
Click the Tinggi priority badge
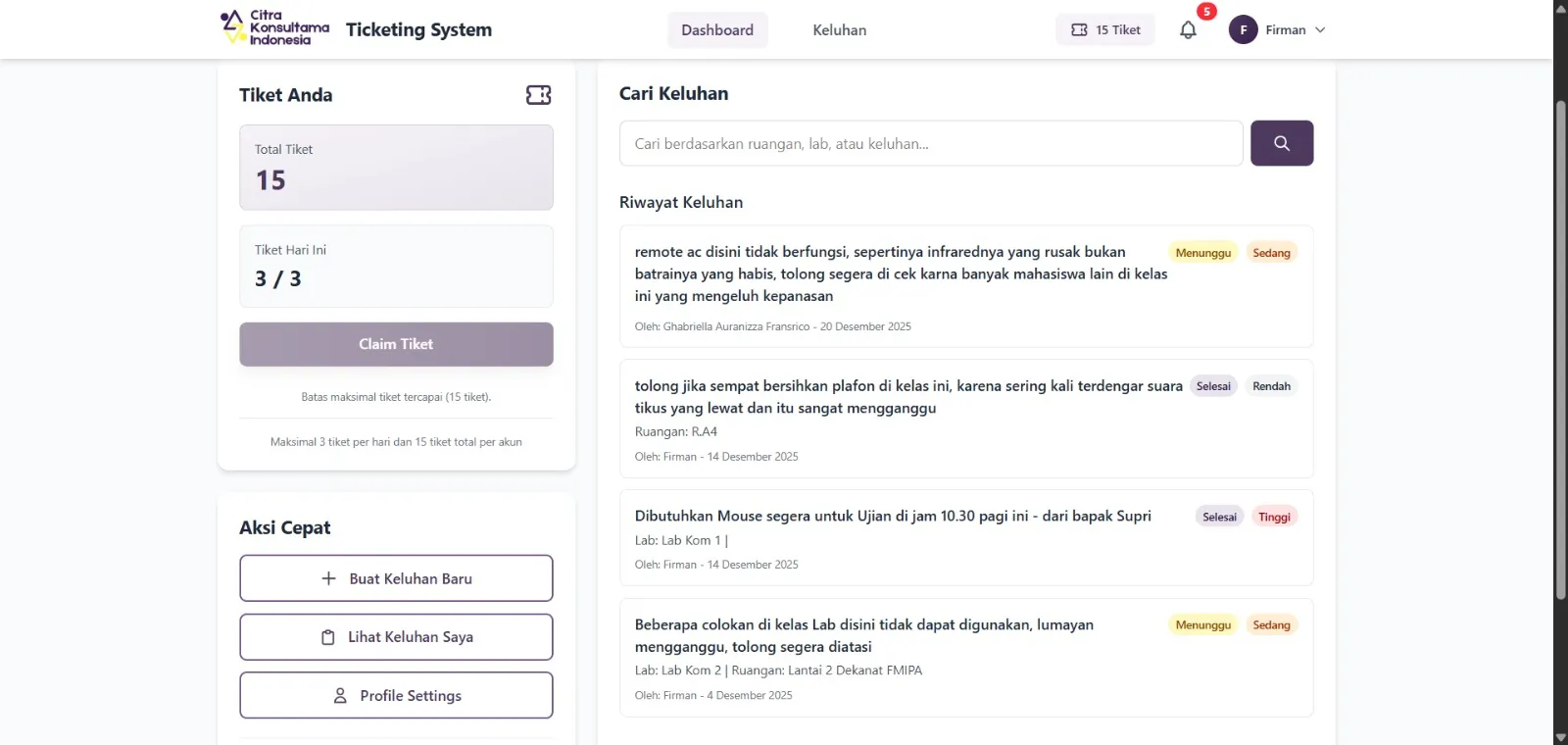pyautogui.click(x=1274, y=517)
